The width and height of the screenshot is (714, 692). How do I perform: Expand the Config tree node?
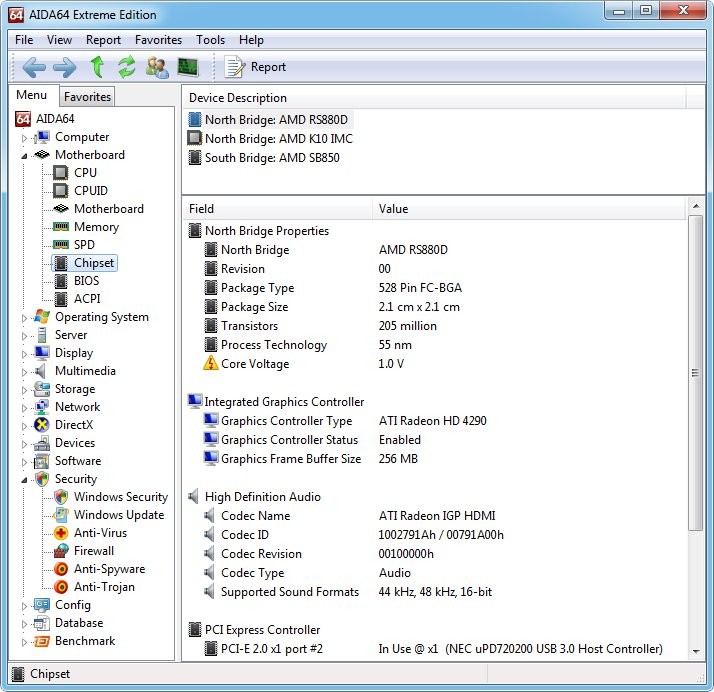pyautogui.click(x=25, y=606)
